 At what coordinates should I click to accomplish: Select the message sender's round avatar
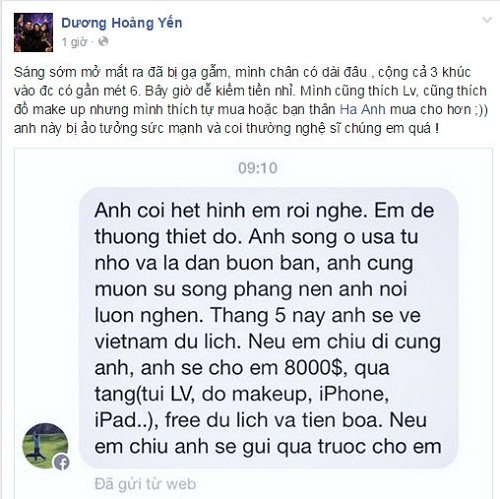click(45, 446)
